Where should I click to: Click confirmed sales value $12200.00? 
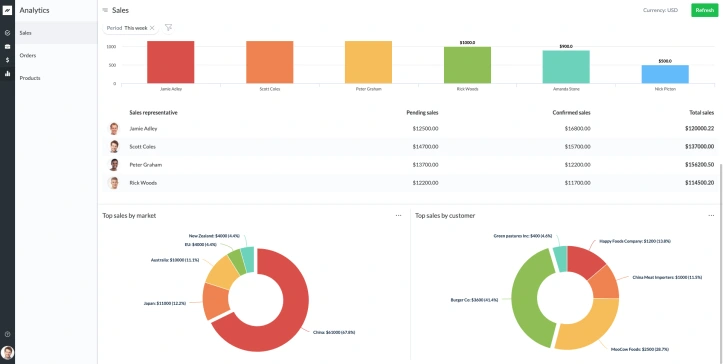[577, 165]
